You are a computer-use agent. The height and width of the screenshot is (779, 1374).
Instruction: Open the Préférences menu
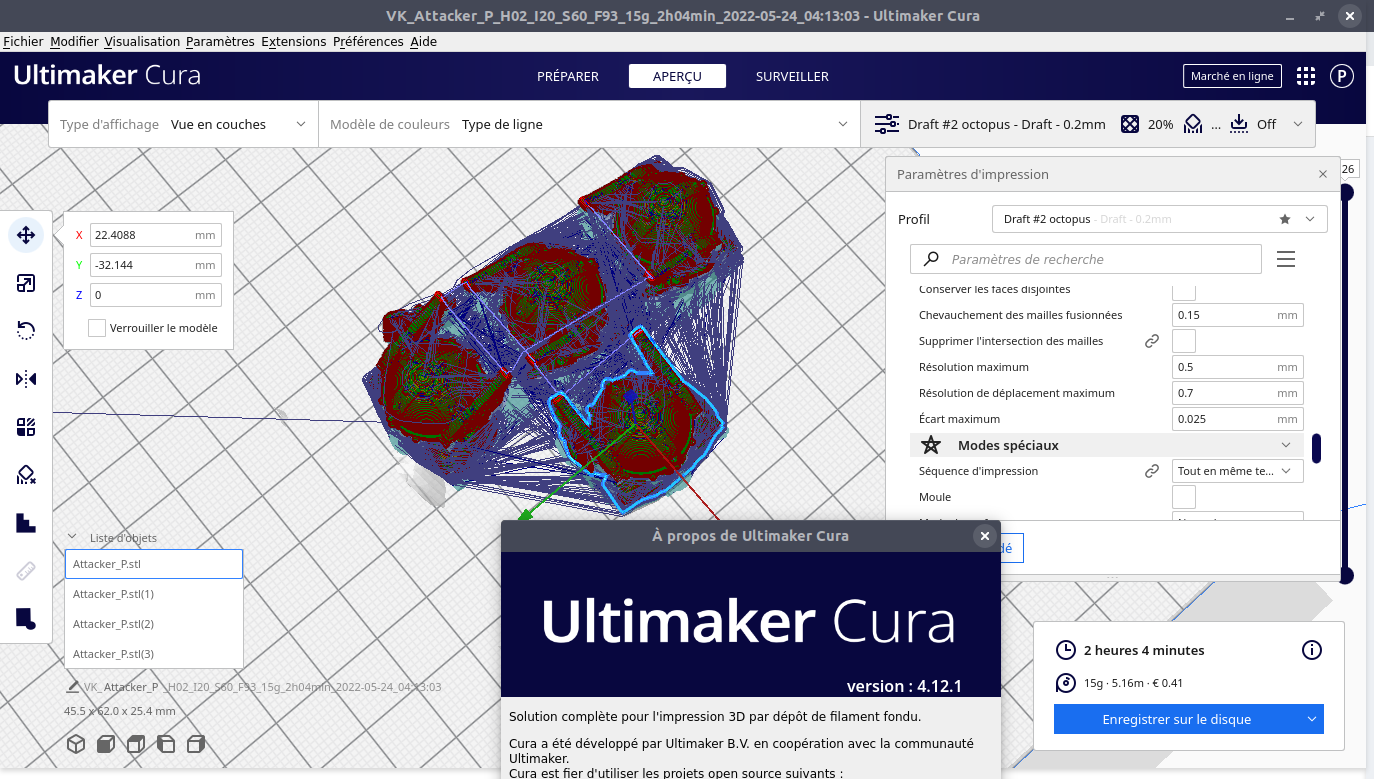[x=368, y=42]
